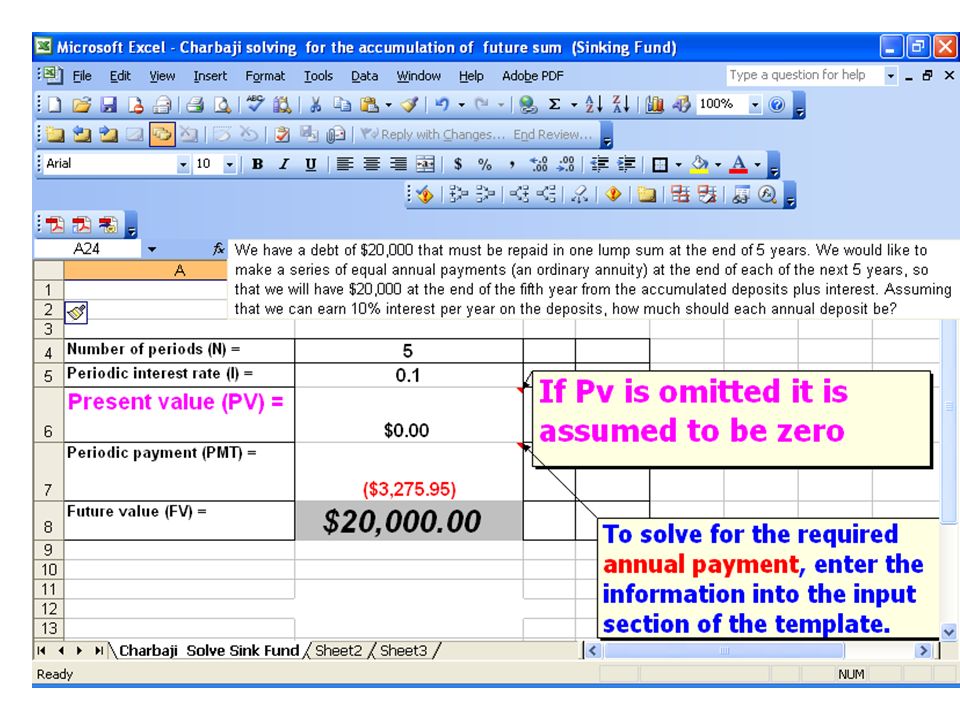Image resolution: width=960 pixels, height=720 pixels.
Task: Toggle right text alignment
Action: [x=398, y=164]
